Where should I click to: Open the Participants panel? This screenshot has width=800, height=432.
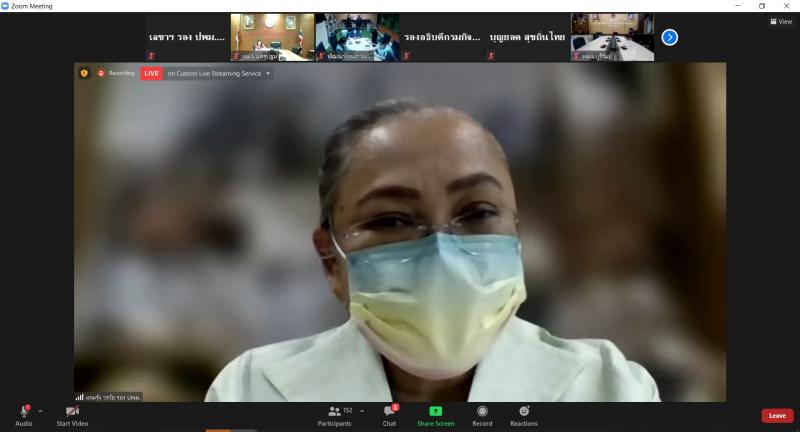335,415
